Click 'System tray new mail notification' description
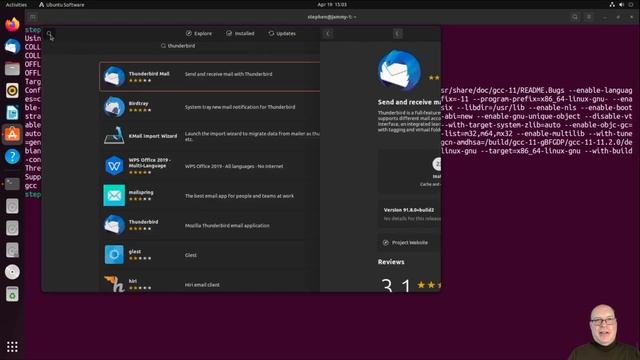 coord(240,107)
